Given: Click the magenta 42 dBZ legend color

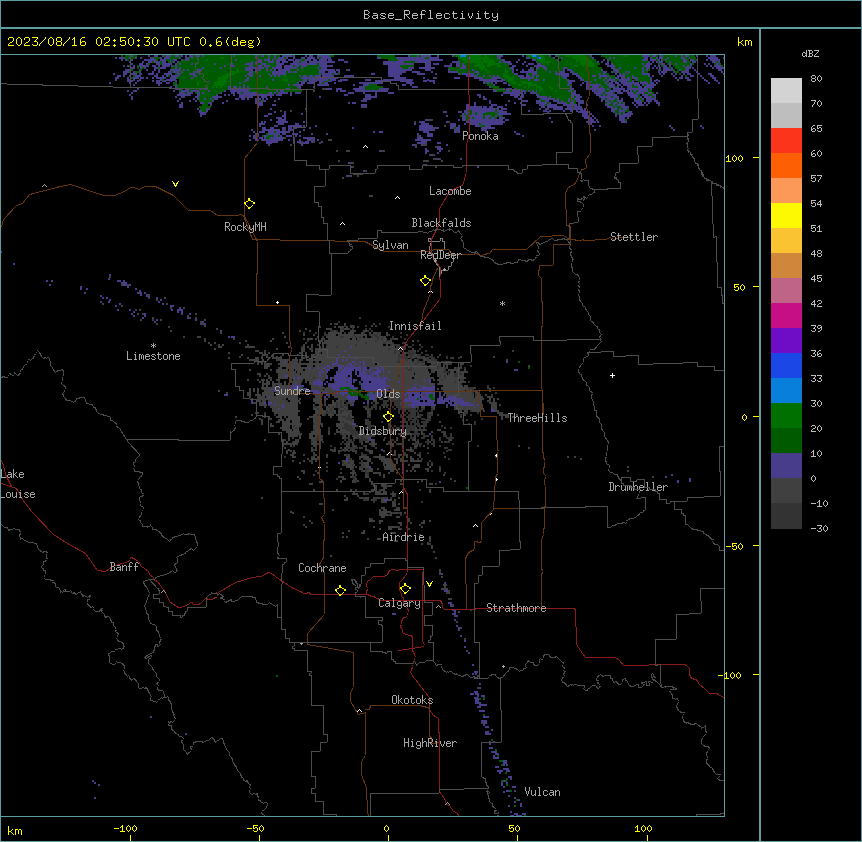Looking at the screenshot, I should (x=786, y=315).
